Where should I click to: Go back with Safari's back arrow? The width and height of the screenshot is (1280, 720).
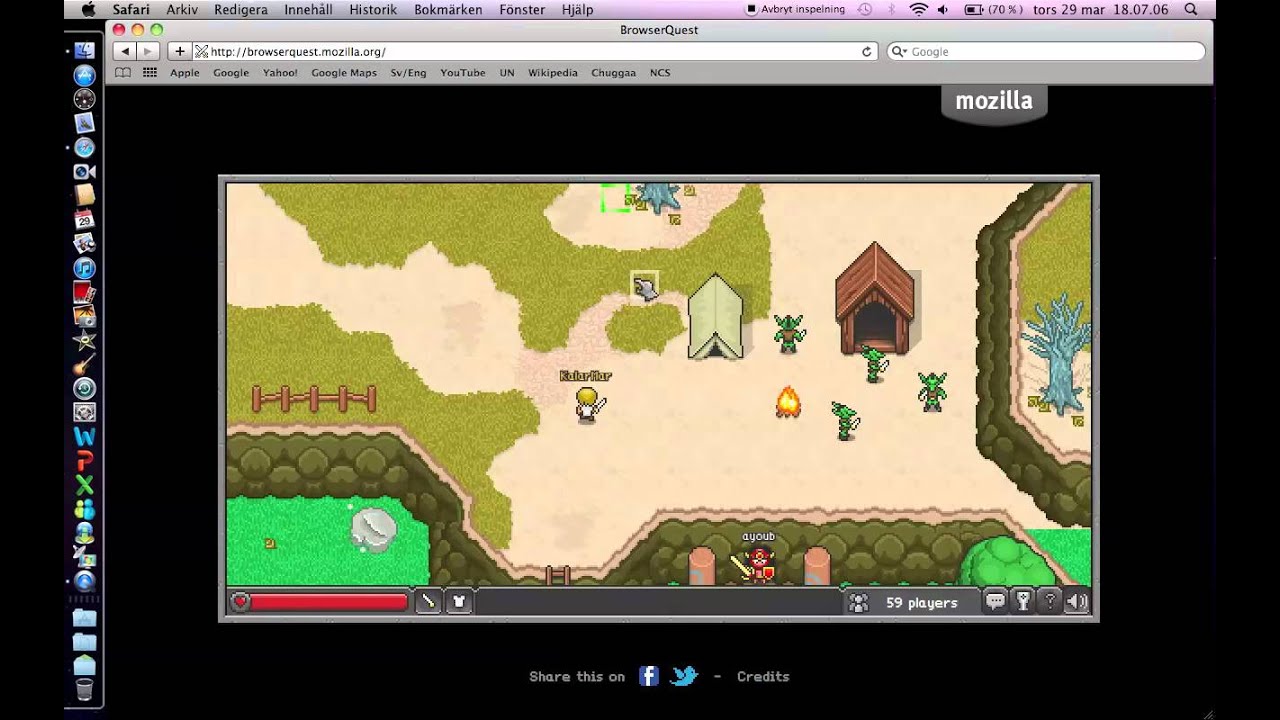tap(124, 51)
